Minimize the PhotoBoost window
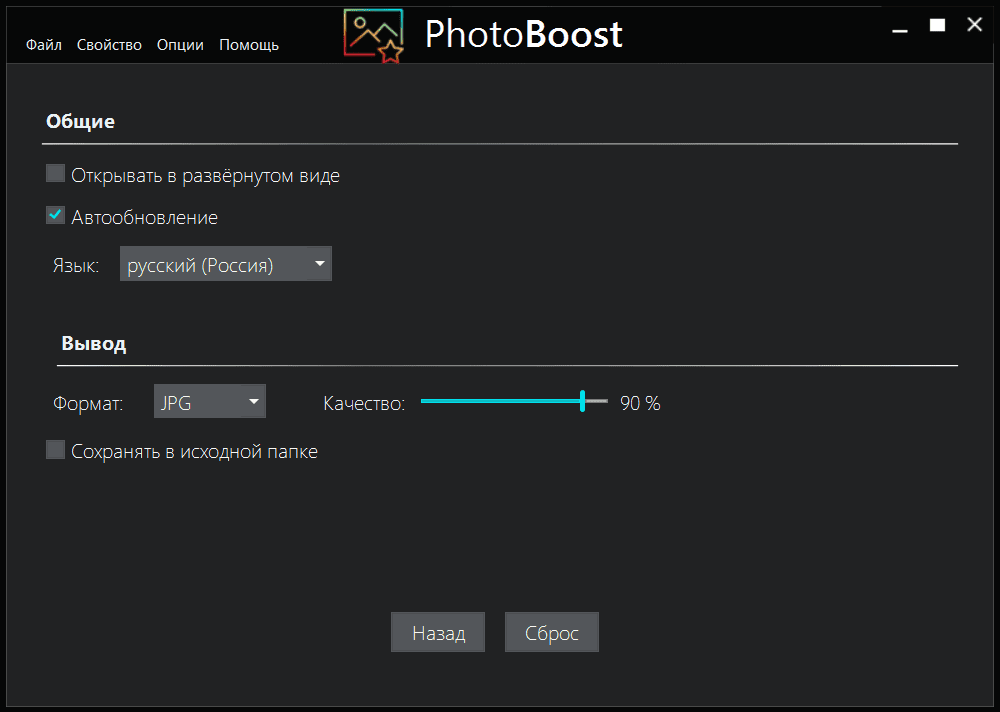The height and width of the screenshot is (712, 1000). coord(900,29)
